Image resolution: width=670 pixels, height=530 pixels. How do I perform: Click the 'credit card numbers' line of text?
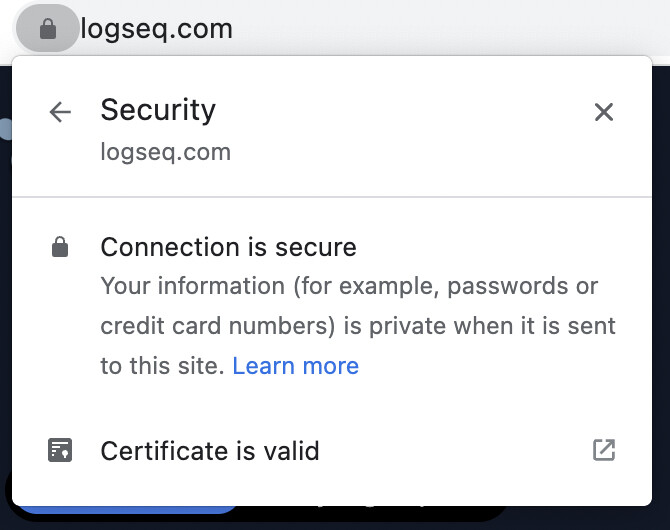pyautogui.click(x=218, y=326)
